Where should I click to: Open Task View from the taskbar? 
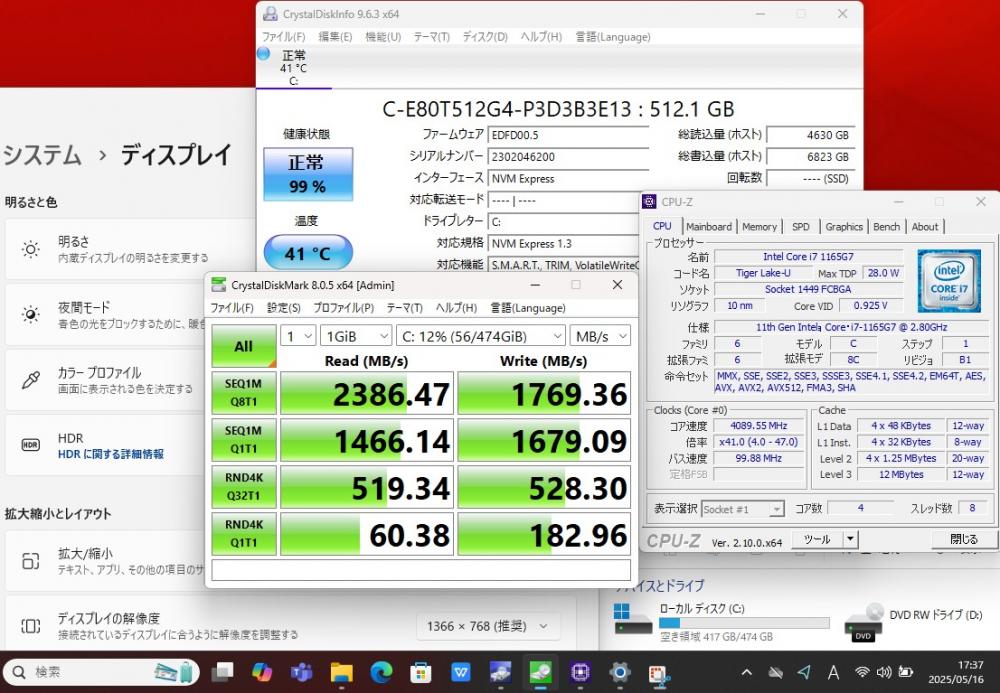tap(222, 672)
